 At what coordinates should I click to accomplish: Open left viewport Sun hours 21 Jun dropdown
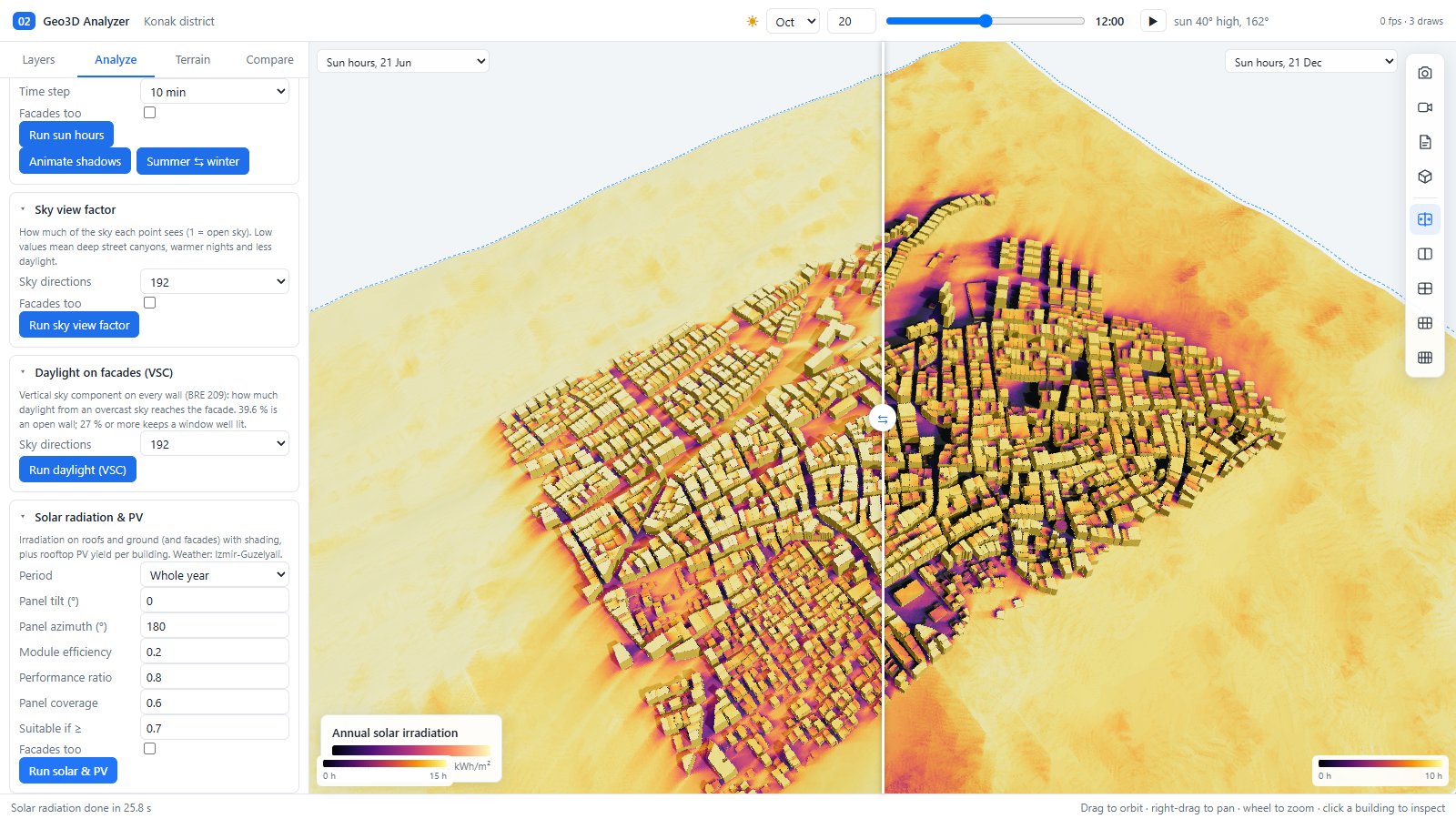(403, 62)
